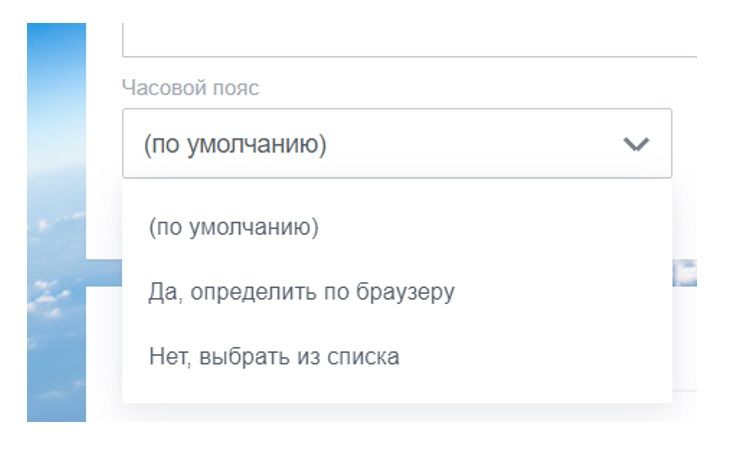This screenshot has width=730, height=458.
Task: Click the chevron arrow in timezone dropdown
Action: click(636, 145)
